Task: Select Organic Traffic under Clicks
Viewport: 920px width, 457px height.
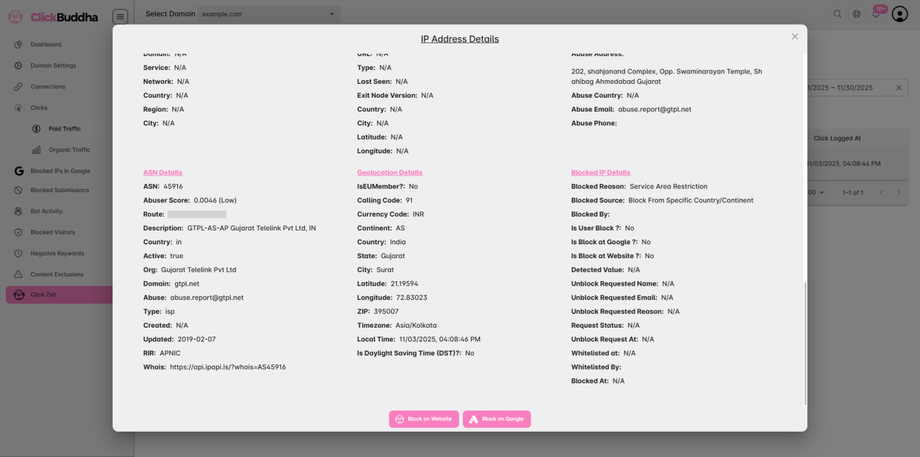Action: 69,150
